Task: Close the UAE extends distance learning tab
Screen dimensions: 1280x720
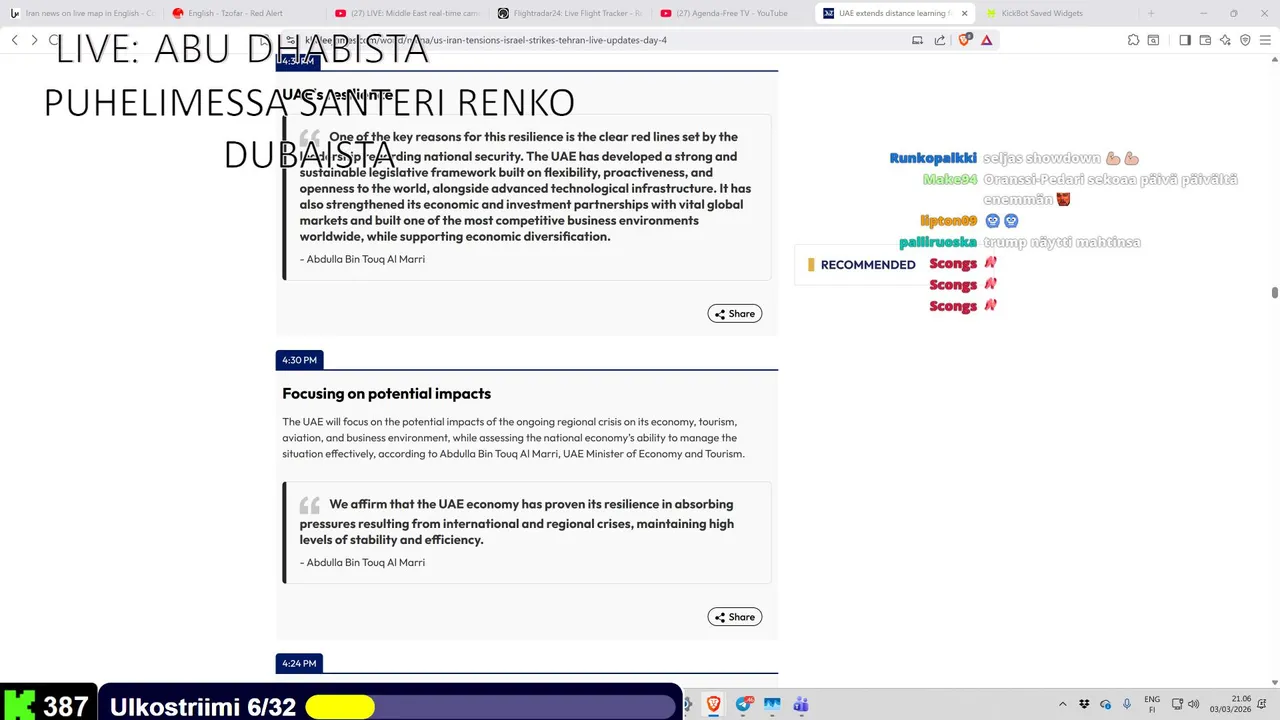Action: tap(965, 13)
